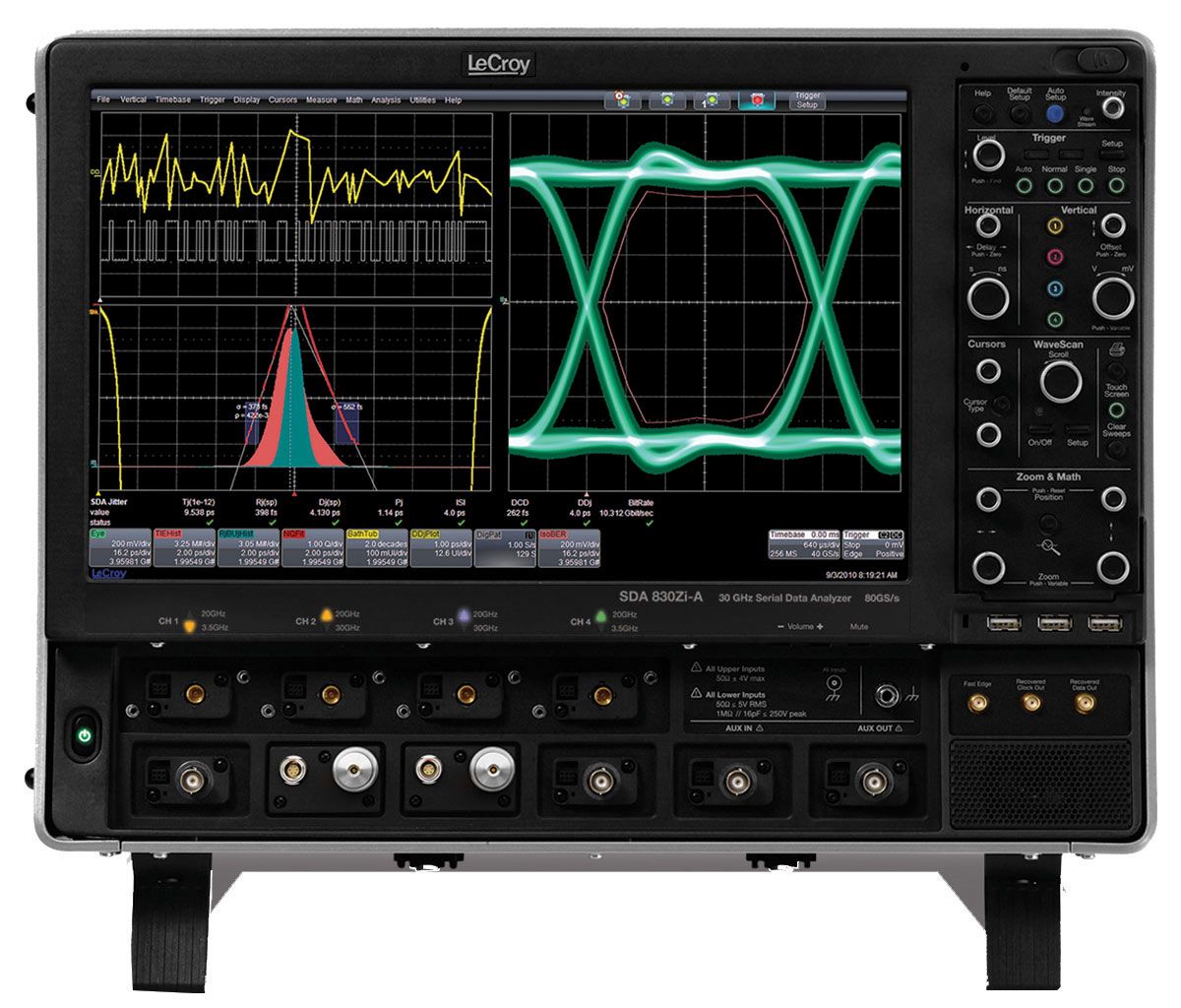Push the front-panel Trigger Setup button
The width and height of the screenshot is (1181, 1008).
(x=1111, y=156)
